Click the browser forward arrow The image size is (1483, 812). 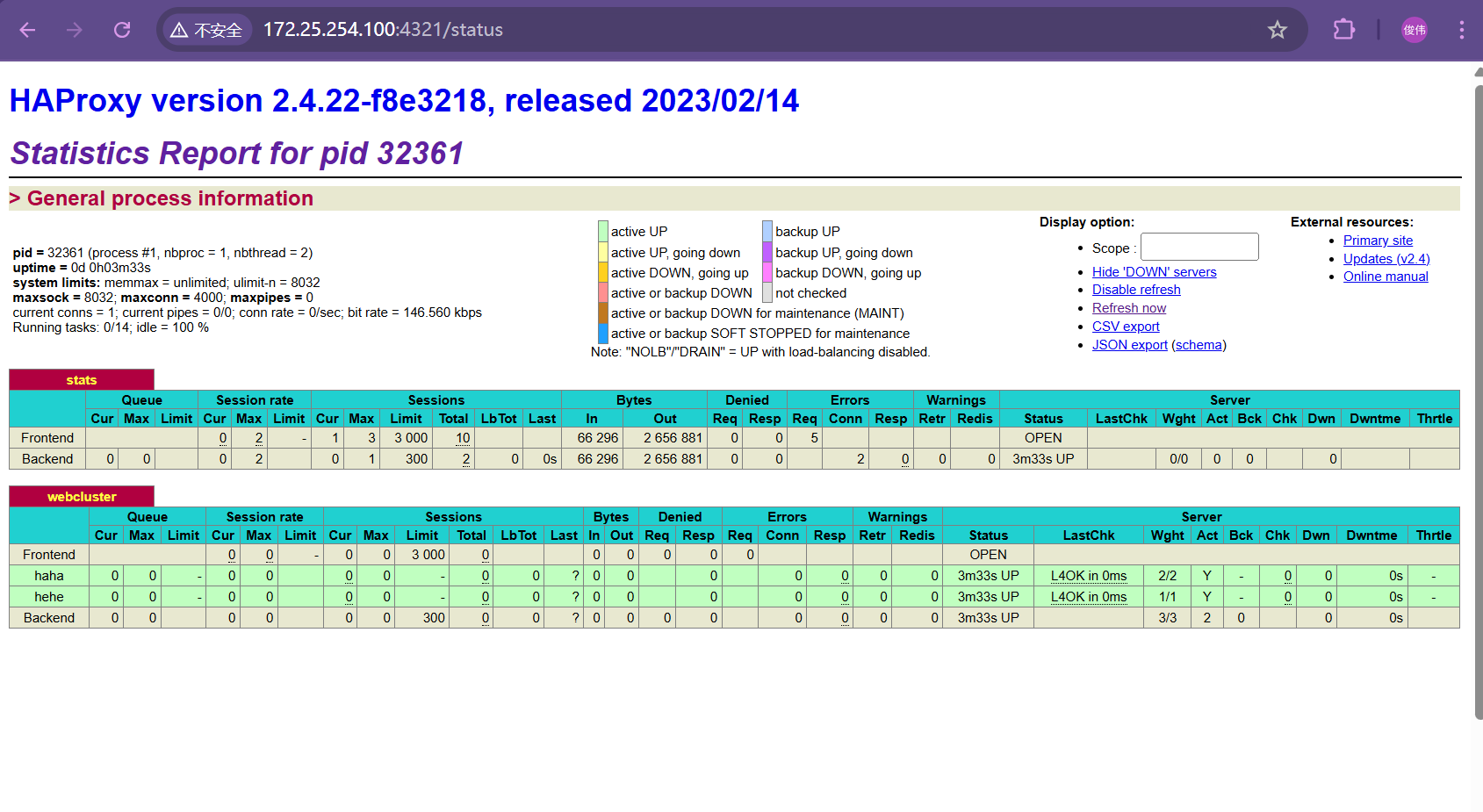(75, 30)
